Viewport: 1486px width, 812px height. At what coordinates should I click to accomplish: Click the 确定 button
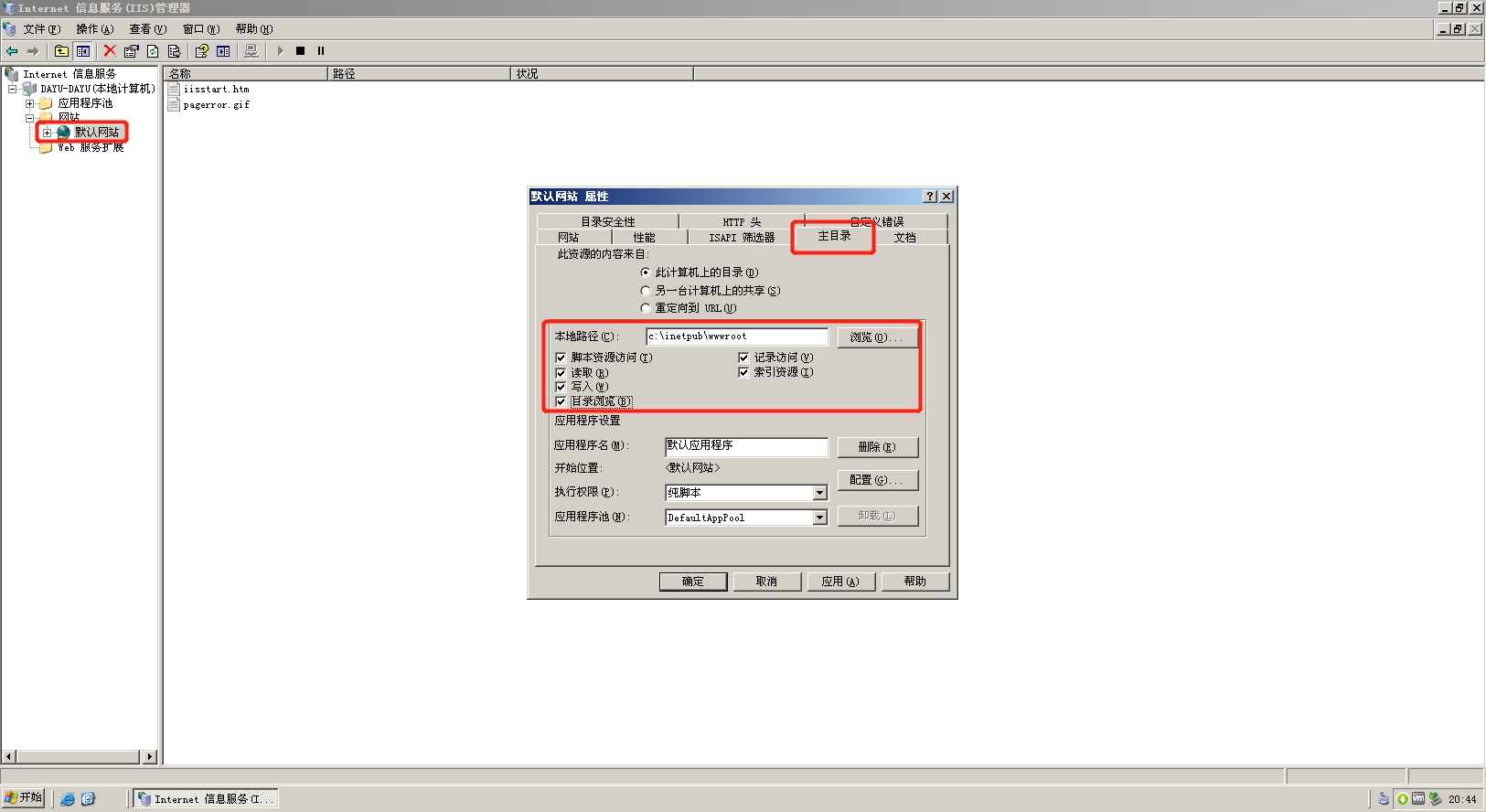click(693, 582)
